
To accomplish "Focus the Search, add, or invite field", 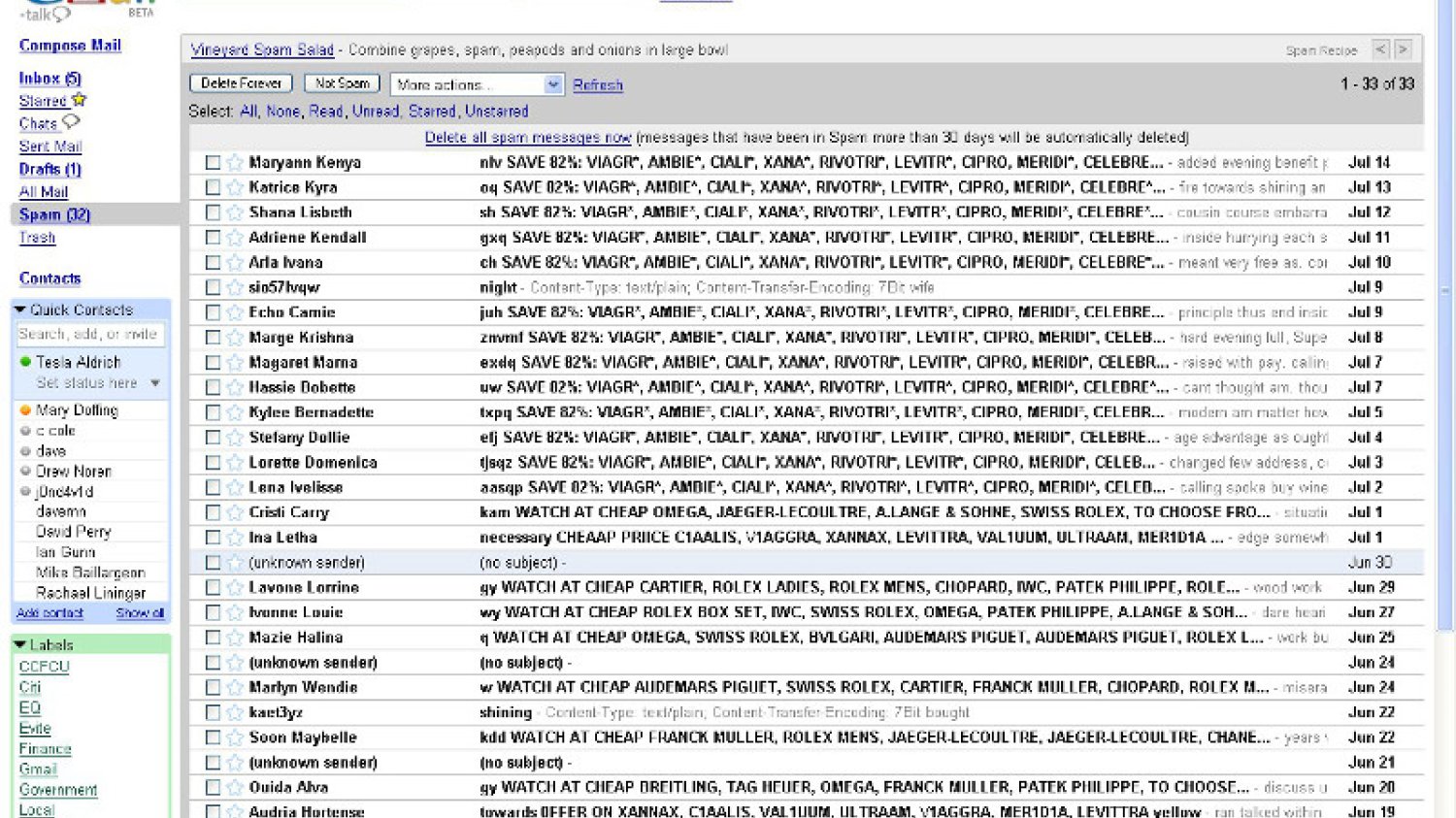I will click(90, 334).
